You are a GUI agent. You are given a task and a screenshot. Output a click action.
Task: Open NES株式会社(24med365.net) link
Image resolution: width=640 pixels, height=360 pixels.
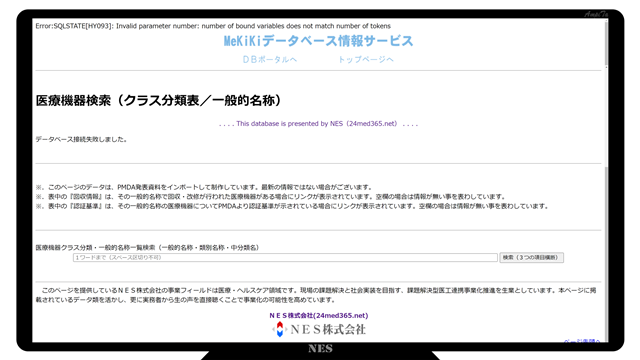319,316
